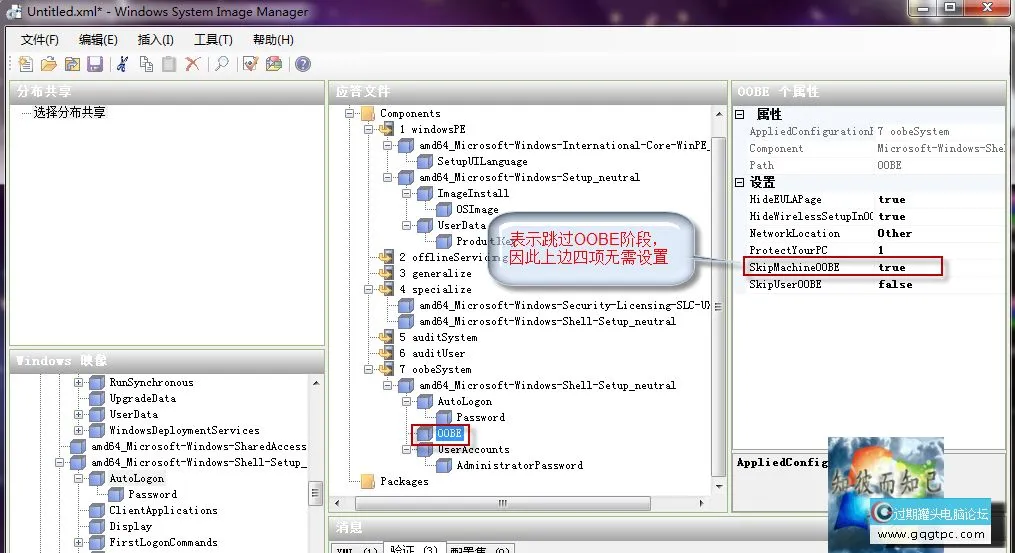Viewport: 1015px width, 553px height.
Task: Click the Select Windows Image toolbar icon
Action: click(72, 64)
